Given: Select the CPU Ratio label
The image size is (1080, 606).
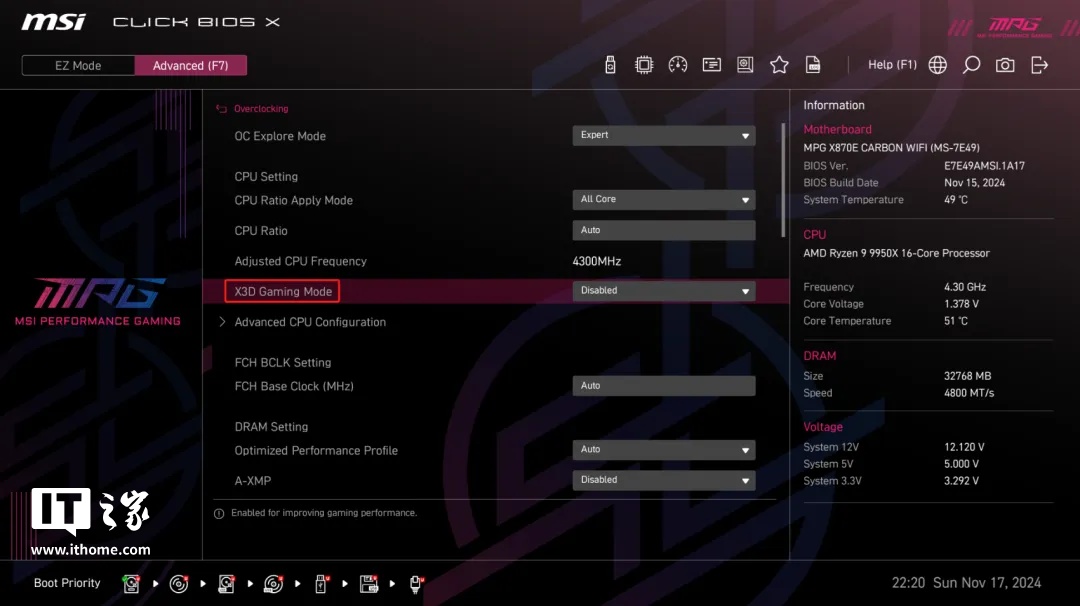Looking at the screenshot, I should coord(260,231).
